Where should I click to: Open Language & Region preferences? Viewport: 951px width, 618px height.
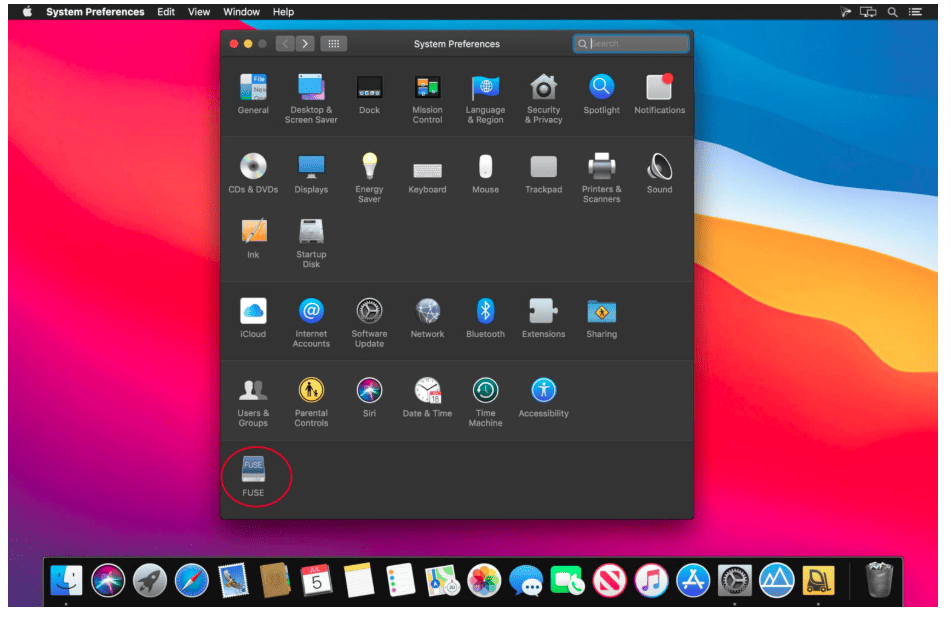click(x=485, y=98)
